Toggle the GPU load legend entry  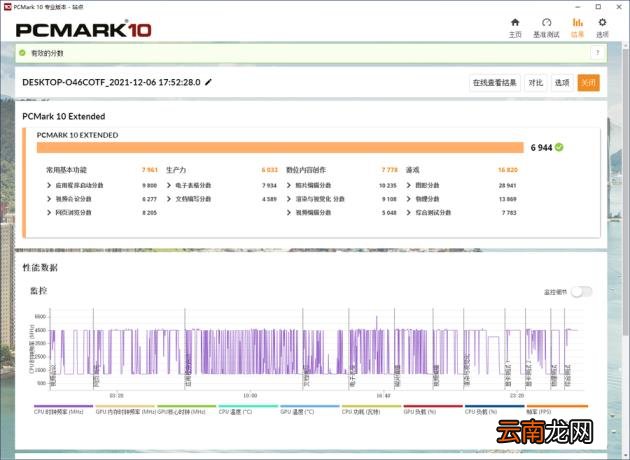tap(433, 409)
